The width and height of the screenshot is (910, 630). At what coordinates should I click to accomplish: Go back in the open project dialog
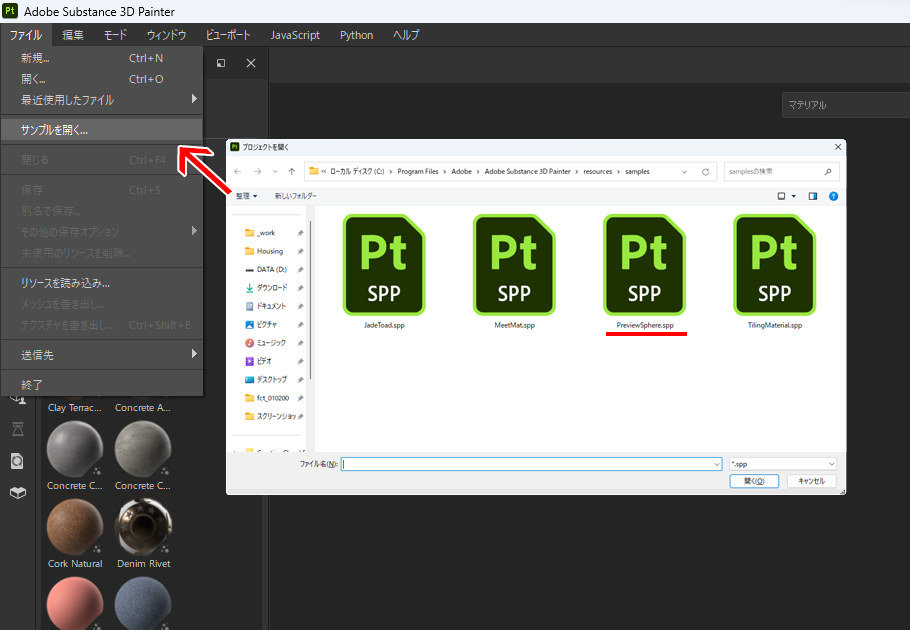[x=237, y=172]
